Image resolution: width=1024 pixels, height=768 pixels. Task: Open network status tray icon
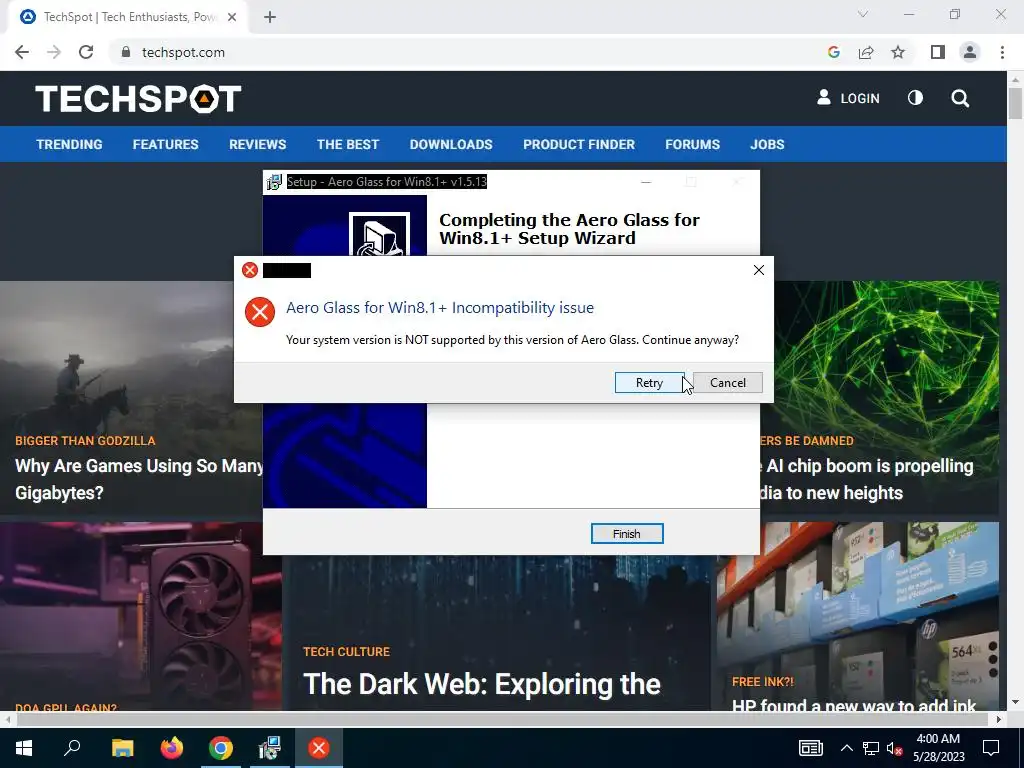pos(871,748)
